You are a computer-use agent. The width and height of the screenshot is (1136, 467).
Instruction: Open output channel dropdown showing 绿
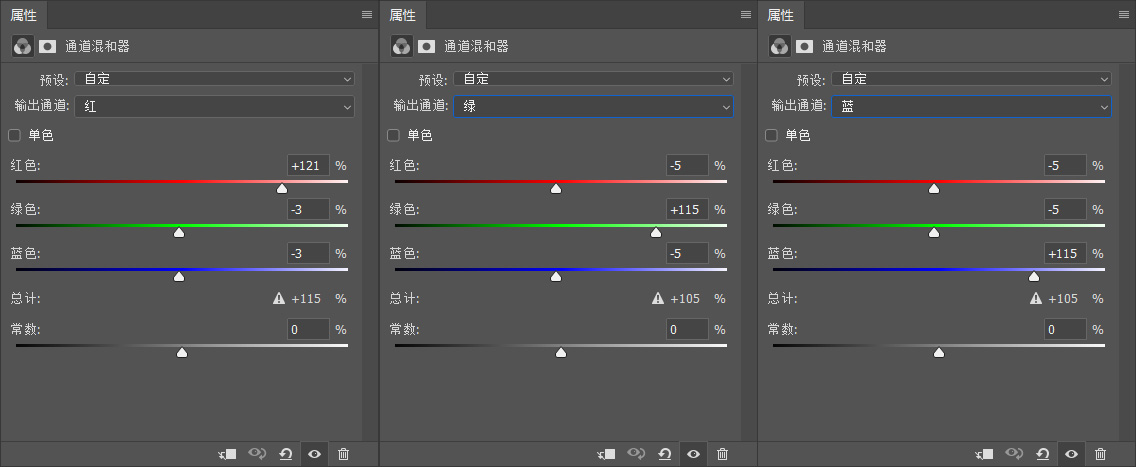click(593, 106)
